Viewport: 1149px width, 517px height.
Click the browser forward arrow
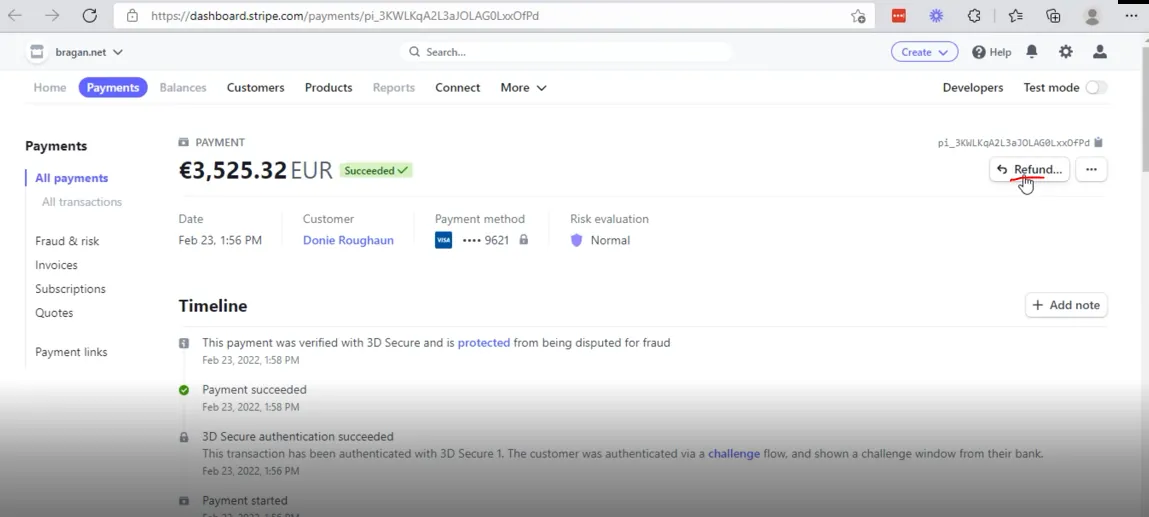point(52,15)
